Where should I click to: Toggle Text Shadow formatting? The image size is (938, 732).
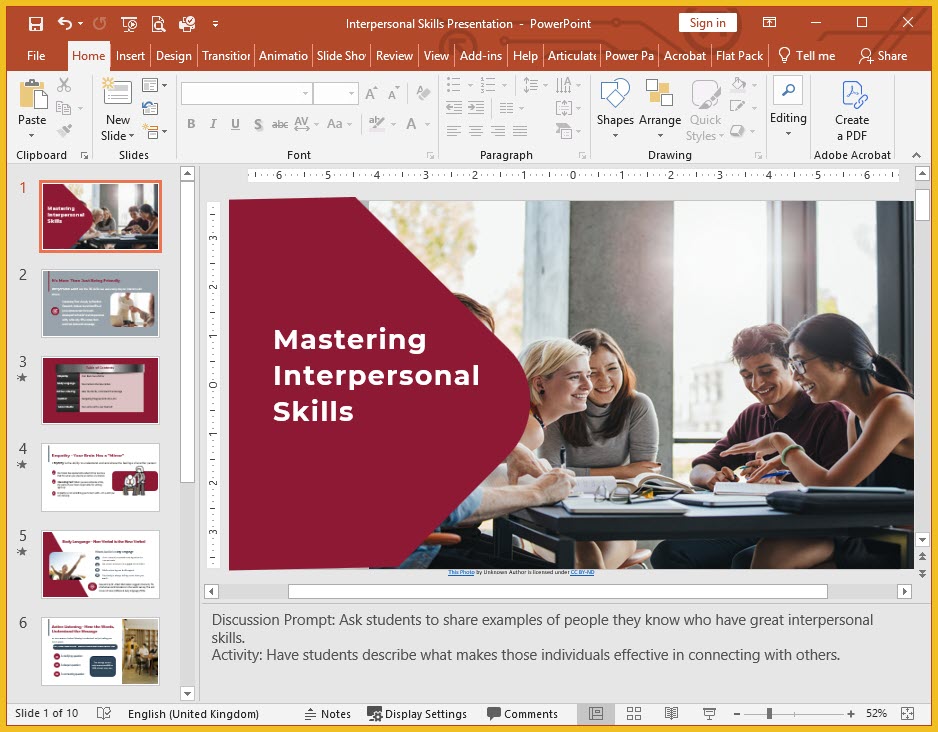258,124
